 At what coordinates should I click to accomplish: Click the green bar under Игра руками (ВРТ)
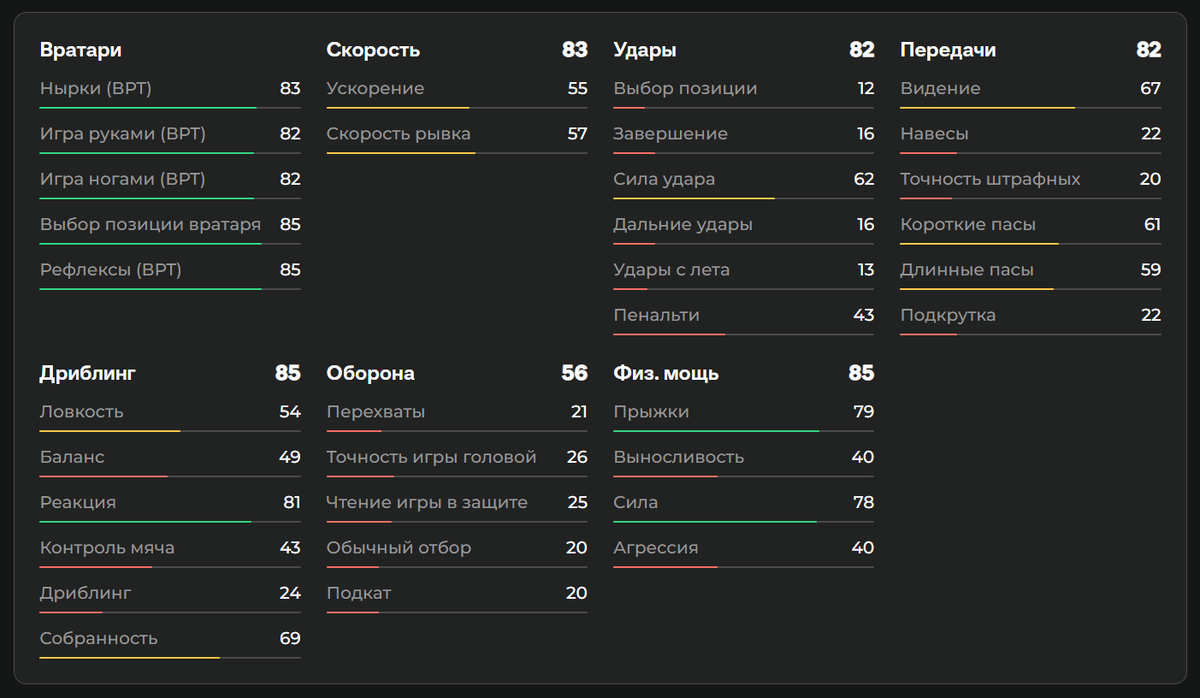(x=146, y=153)
